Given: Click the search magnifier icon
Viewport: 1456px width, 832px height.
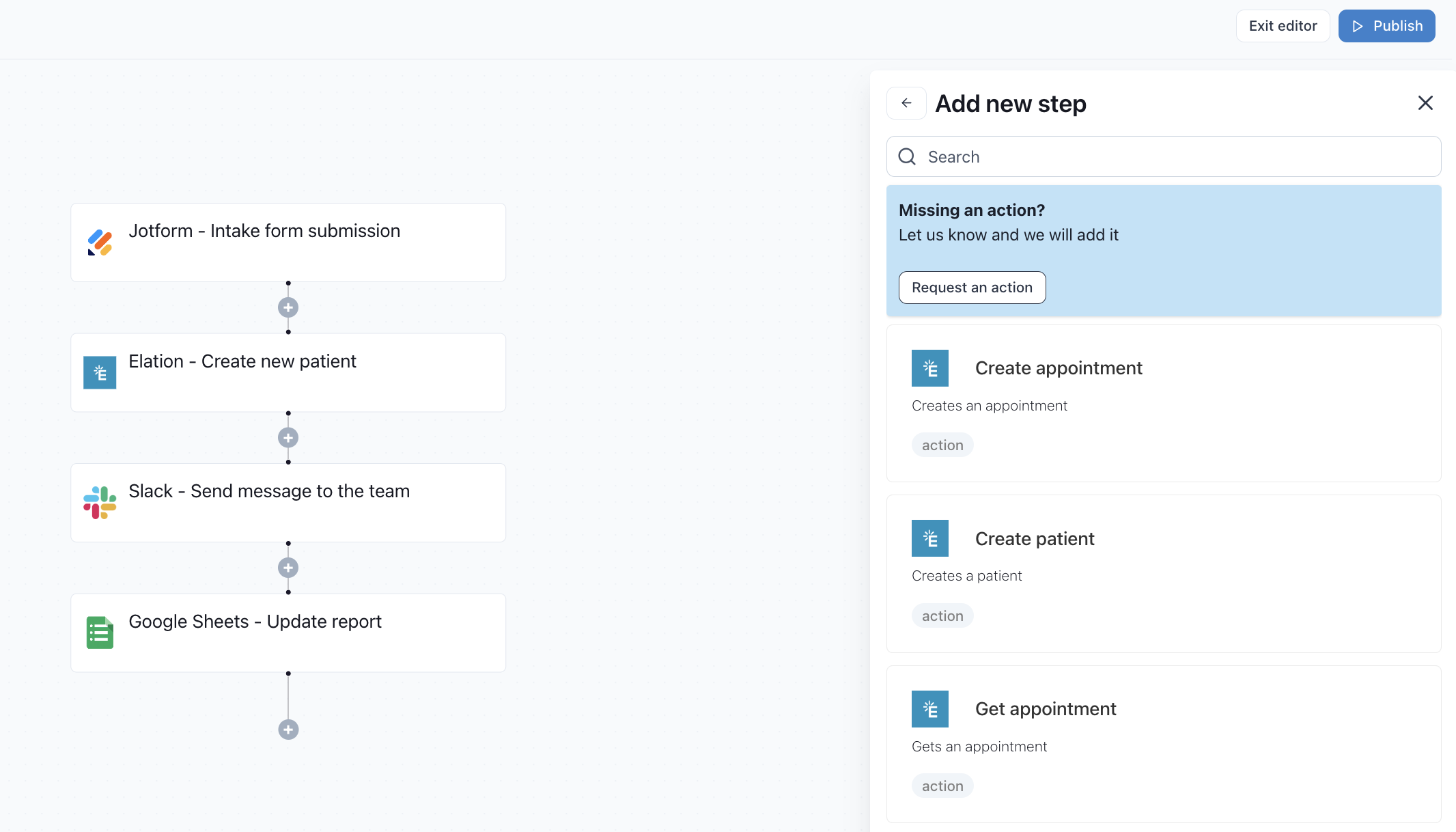Looking at the screenshot, I should [x=907, y=157].
